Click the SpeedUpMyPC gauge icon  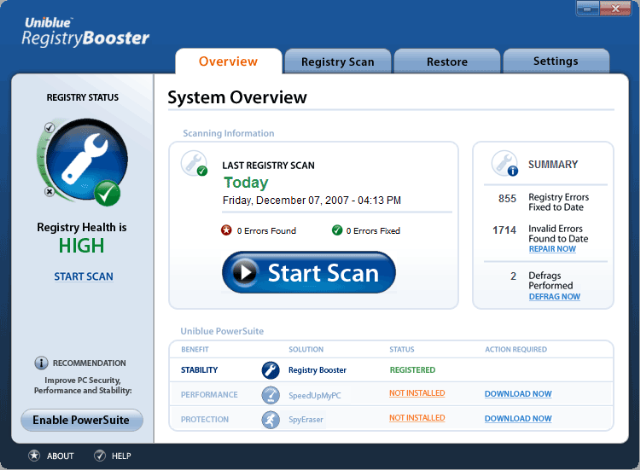click(270, 395)
